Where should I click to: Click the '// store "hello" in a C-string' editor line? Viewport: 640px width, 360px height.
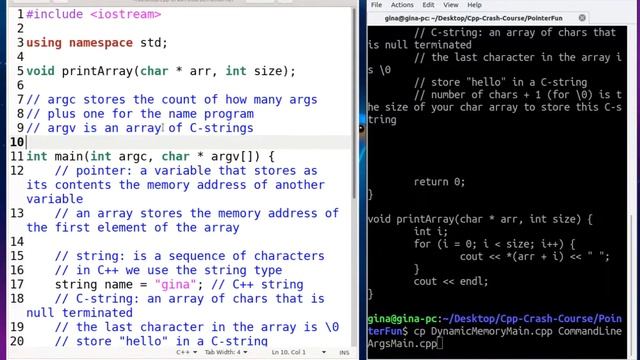pos(161,341)
